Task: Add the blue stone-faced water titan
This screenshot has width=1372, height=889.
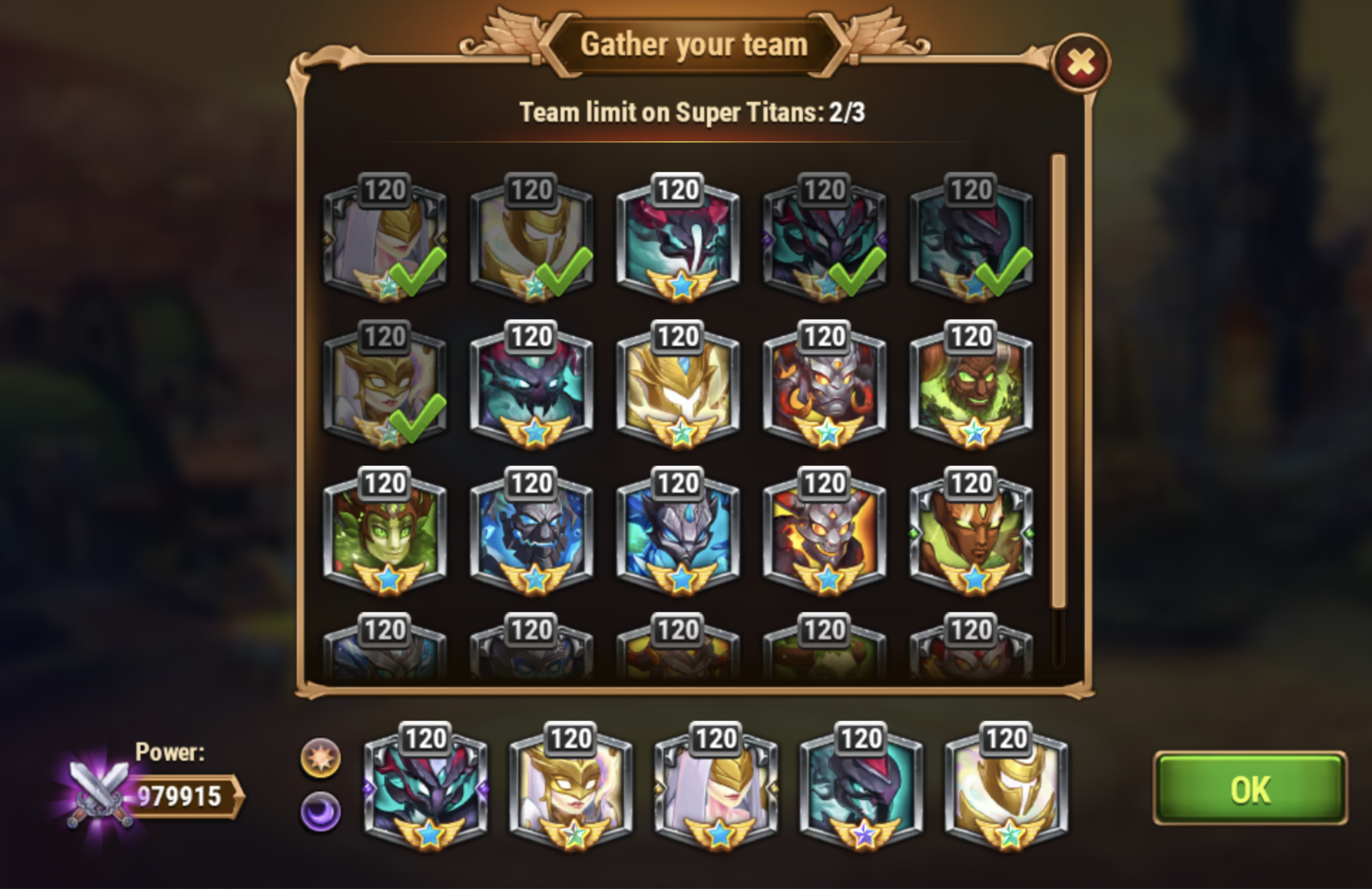Action: pos(531,531)
